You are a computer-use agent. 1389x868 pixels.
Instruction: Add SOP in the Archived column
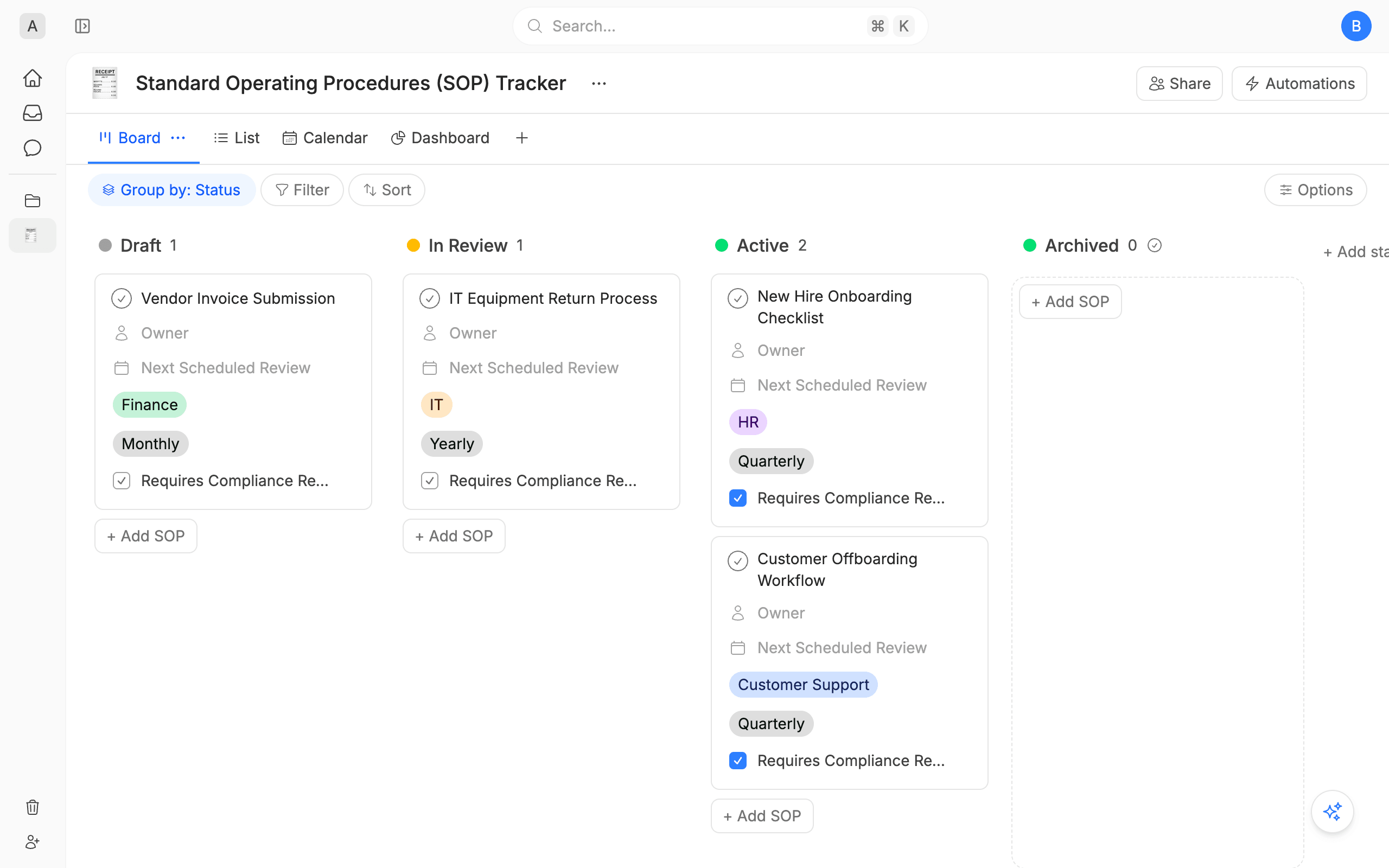[1070, 302]
